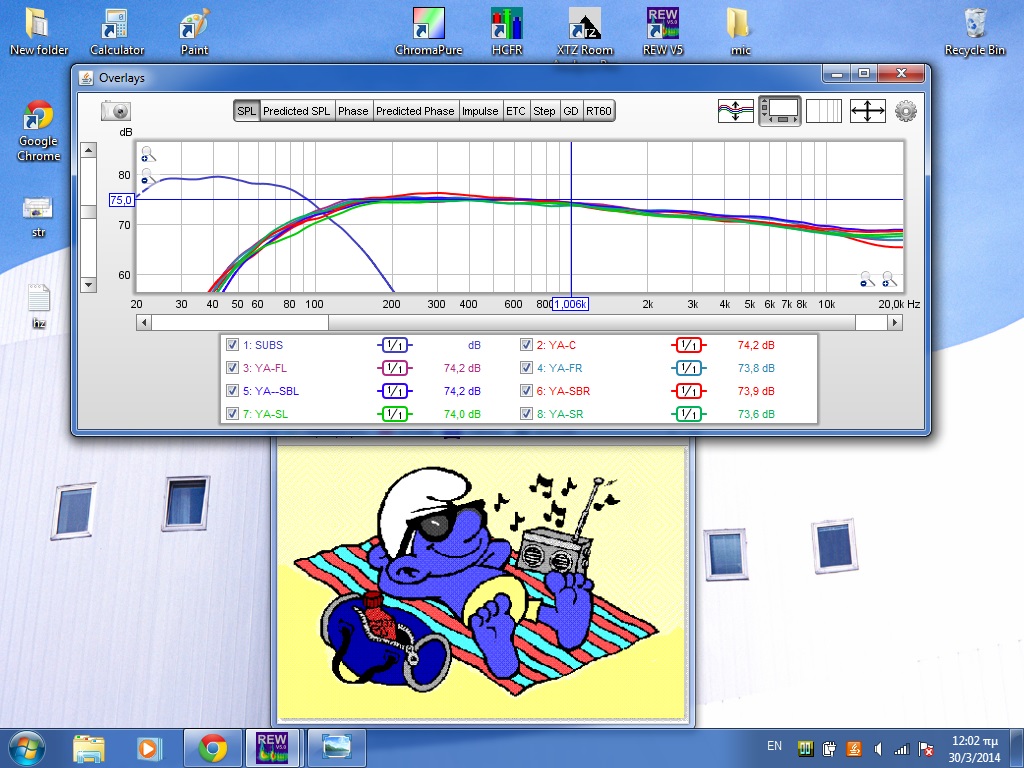
Task: Open the mic folder on the desktop
Action: 740,32
